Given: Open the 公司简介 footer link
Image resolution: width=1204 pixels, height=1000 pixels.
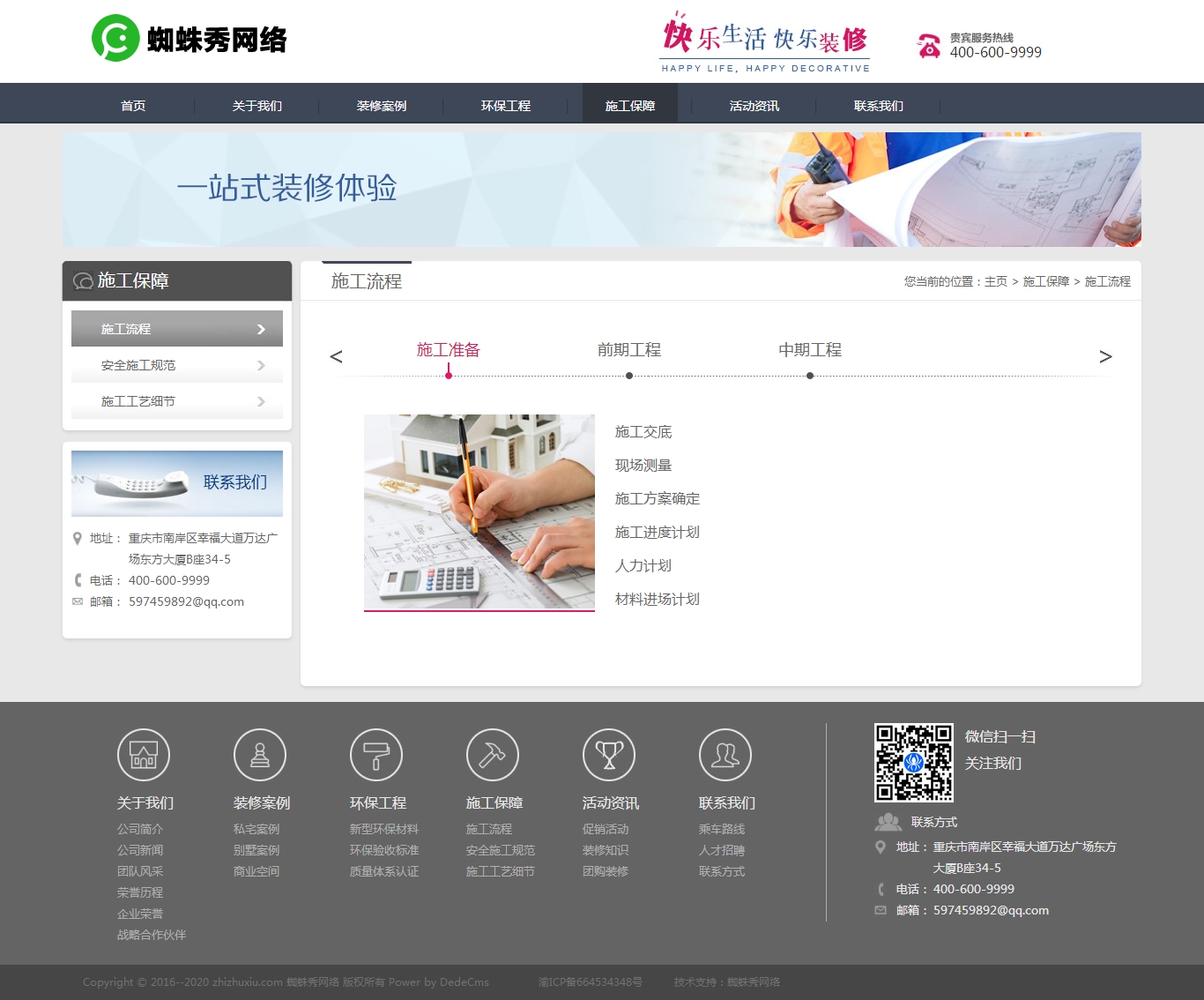Looking at the screenshot, I should (x=140, y=829).
